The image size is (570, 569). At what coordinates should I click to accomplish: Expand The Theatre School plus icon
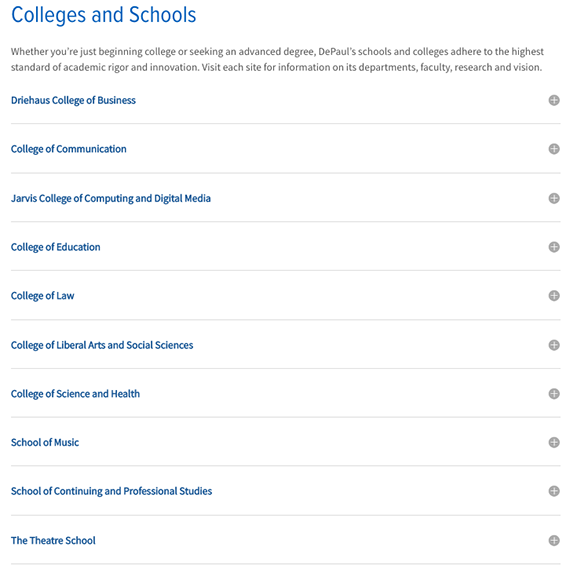click(554, 541)
